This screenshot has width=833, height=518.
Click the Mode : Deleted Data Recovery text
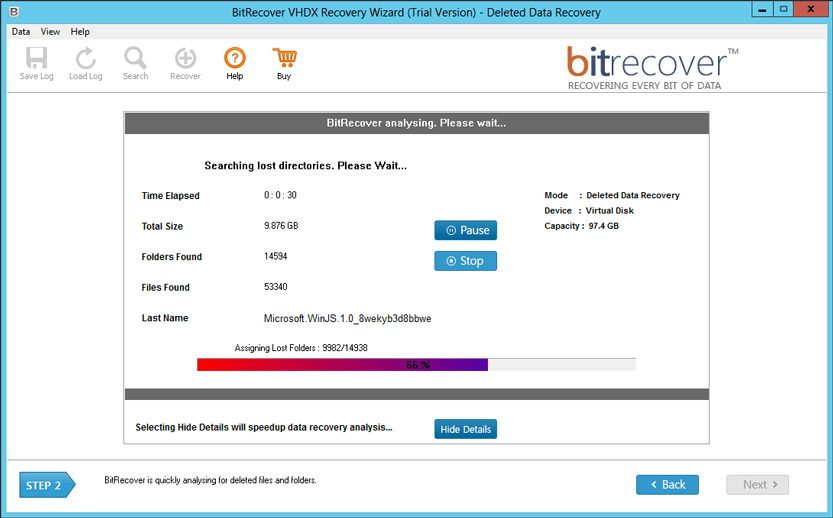pos(612,195)
